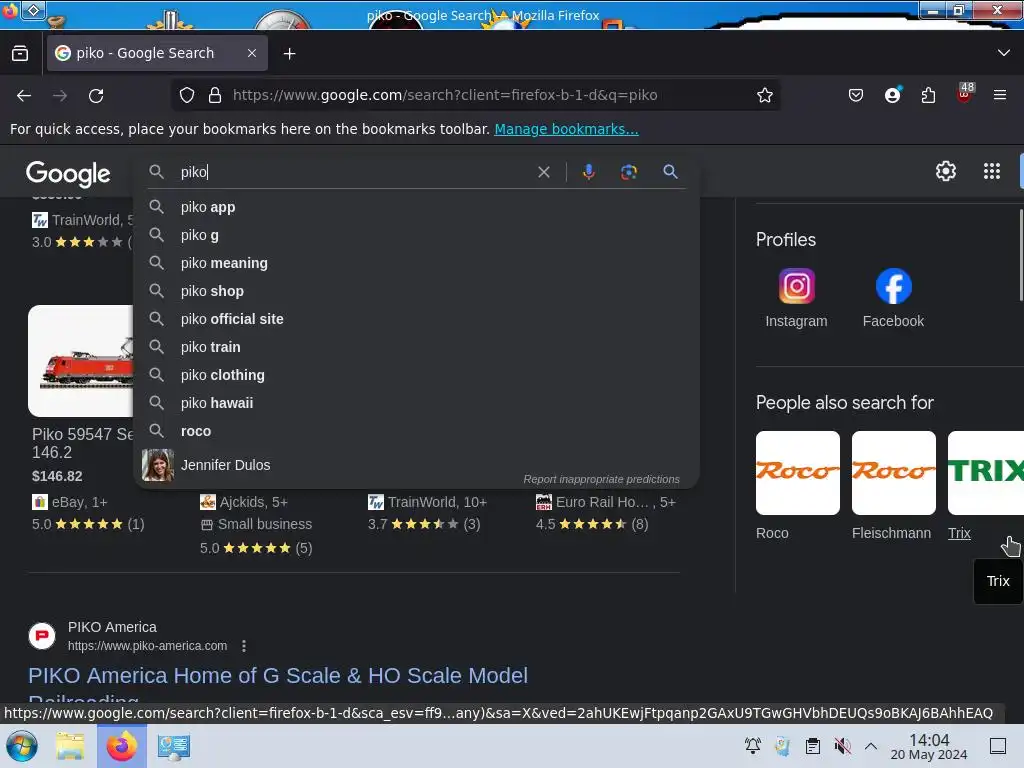Click the show desktop button
The image size is (1024, 768).
[x=998, y=746]
